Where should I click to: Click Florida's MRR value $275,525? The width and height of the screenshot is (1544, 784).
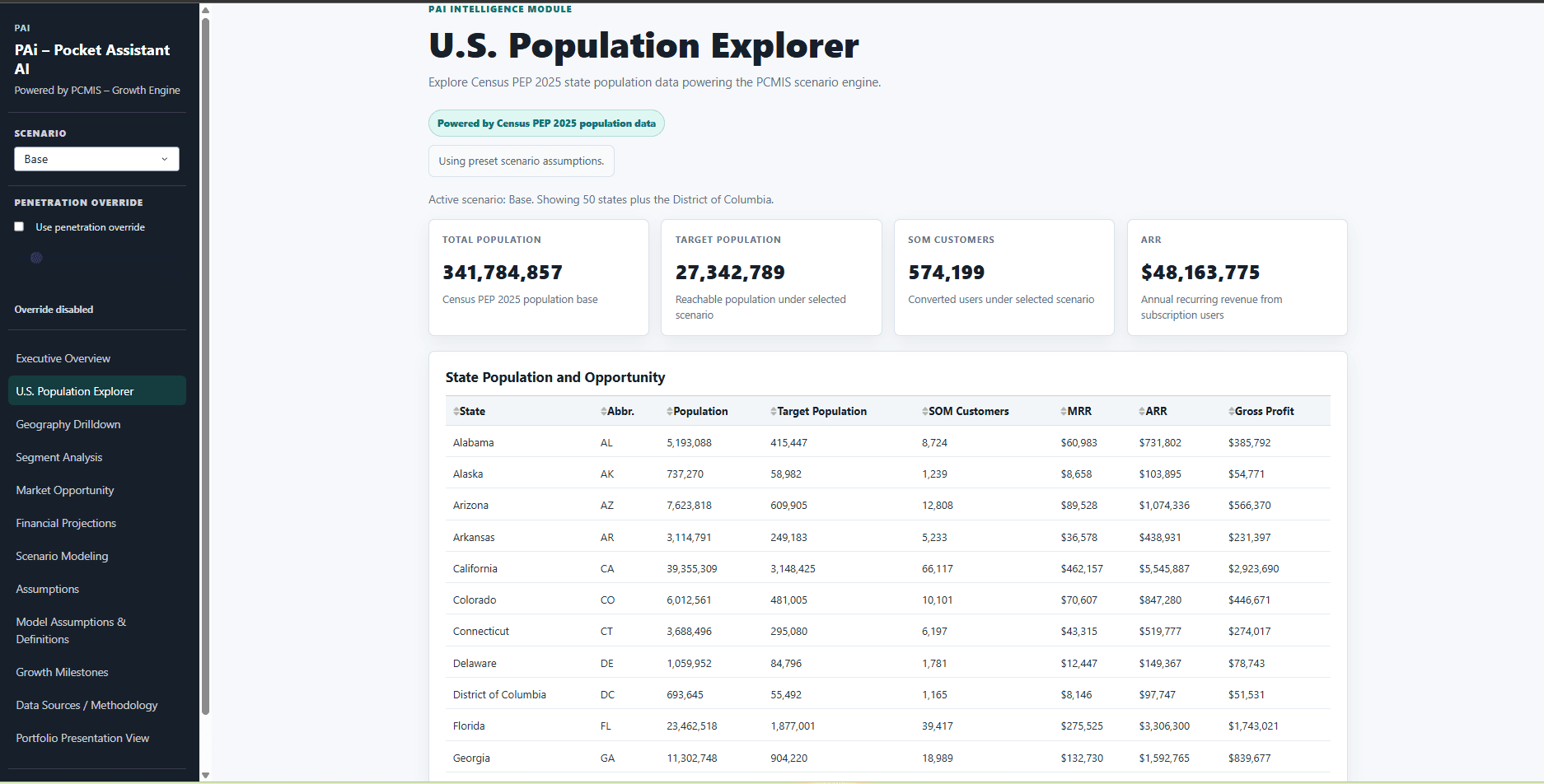click(1082, 726)
